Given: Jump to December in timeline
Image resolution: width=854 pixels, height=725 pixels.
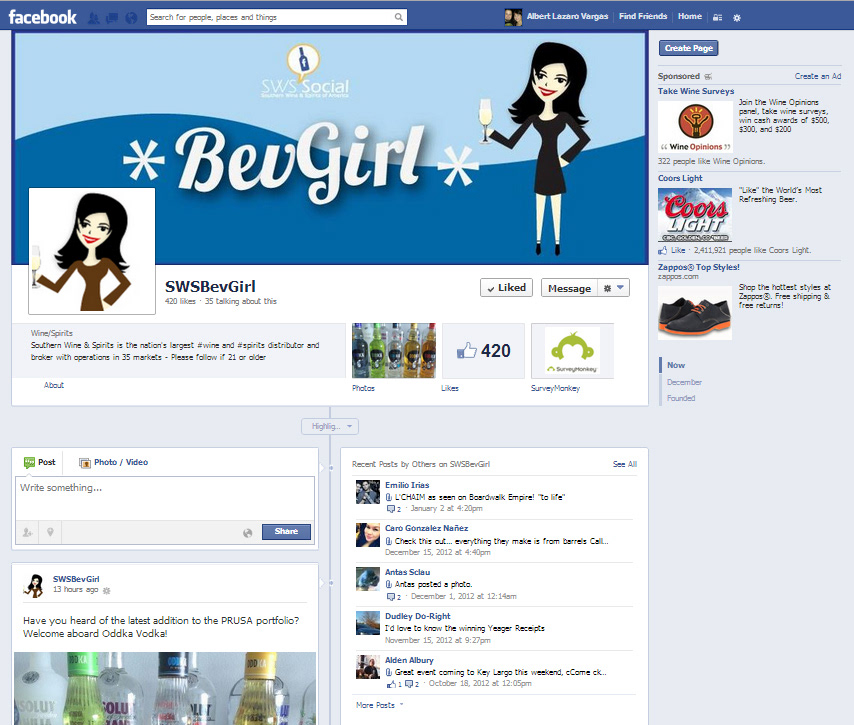Looking at the screenshot, I should (684, 382).
